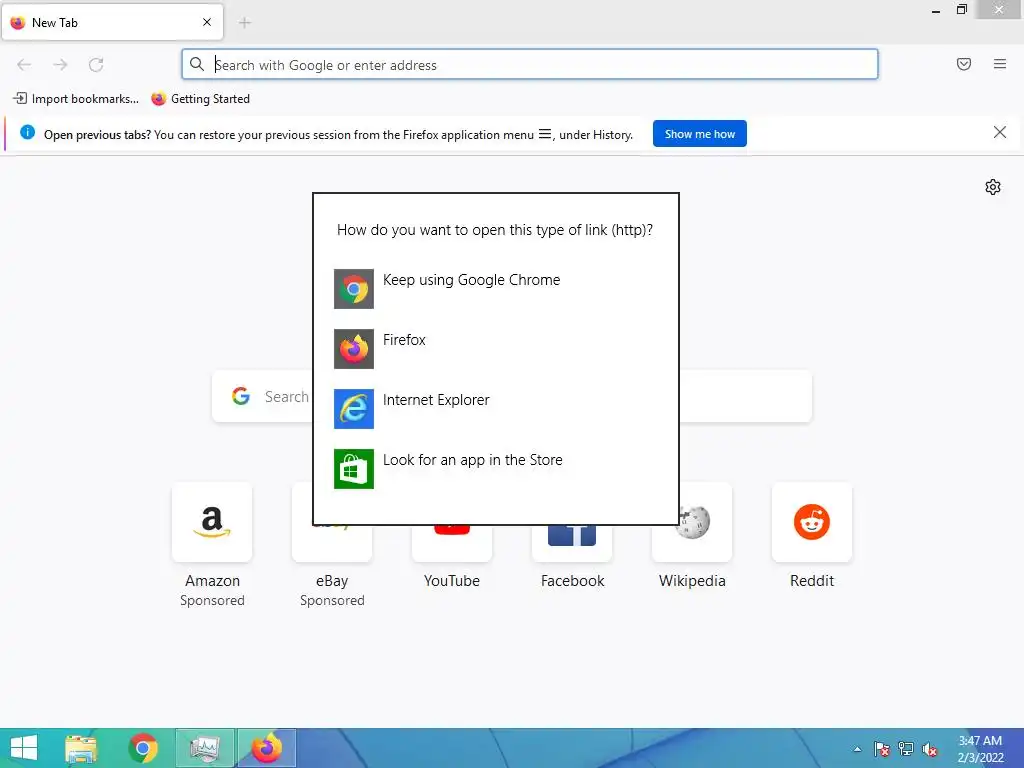Screen dimensions: 1024x768
Task: Click the Show me how button
Action: tap(699, 134)
